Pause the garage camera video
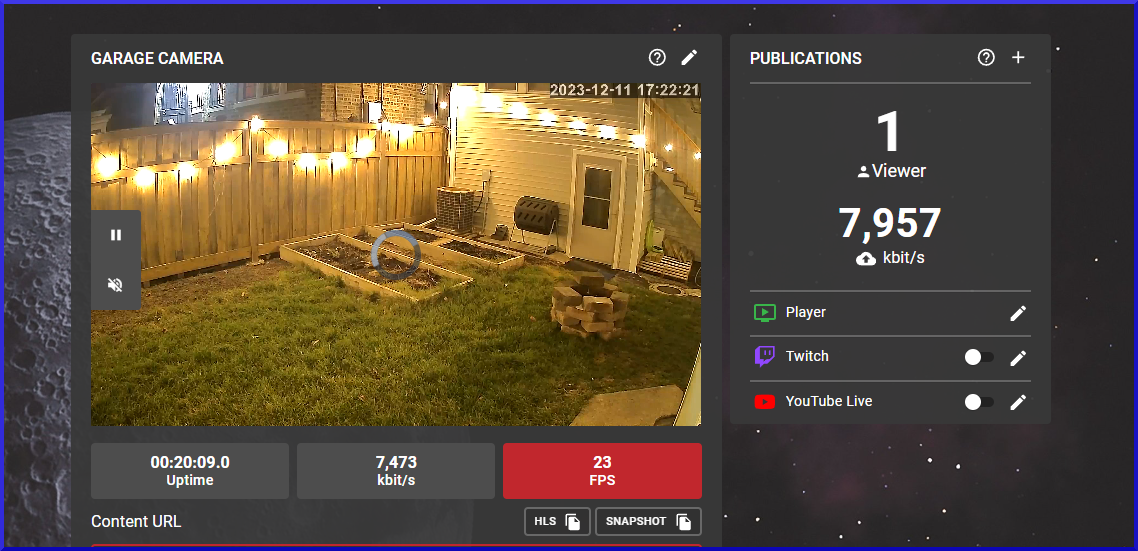1138x551 pixels. click(x=116, y=235)
